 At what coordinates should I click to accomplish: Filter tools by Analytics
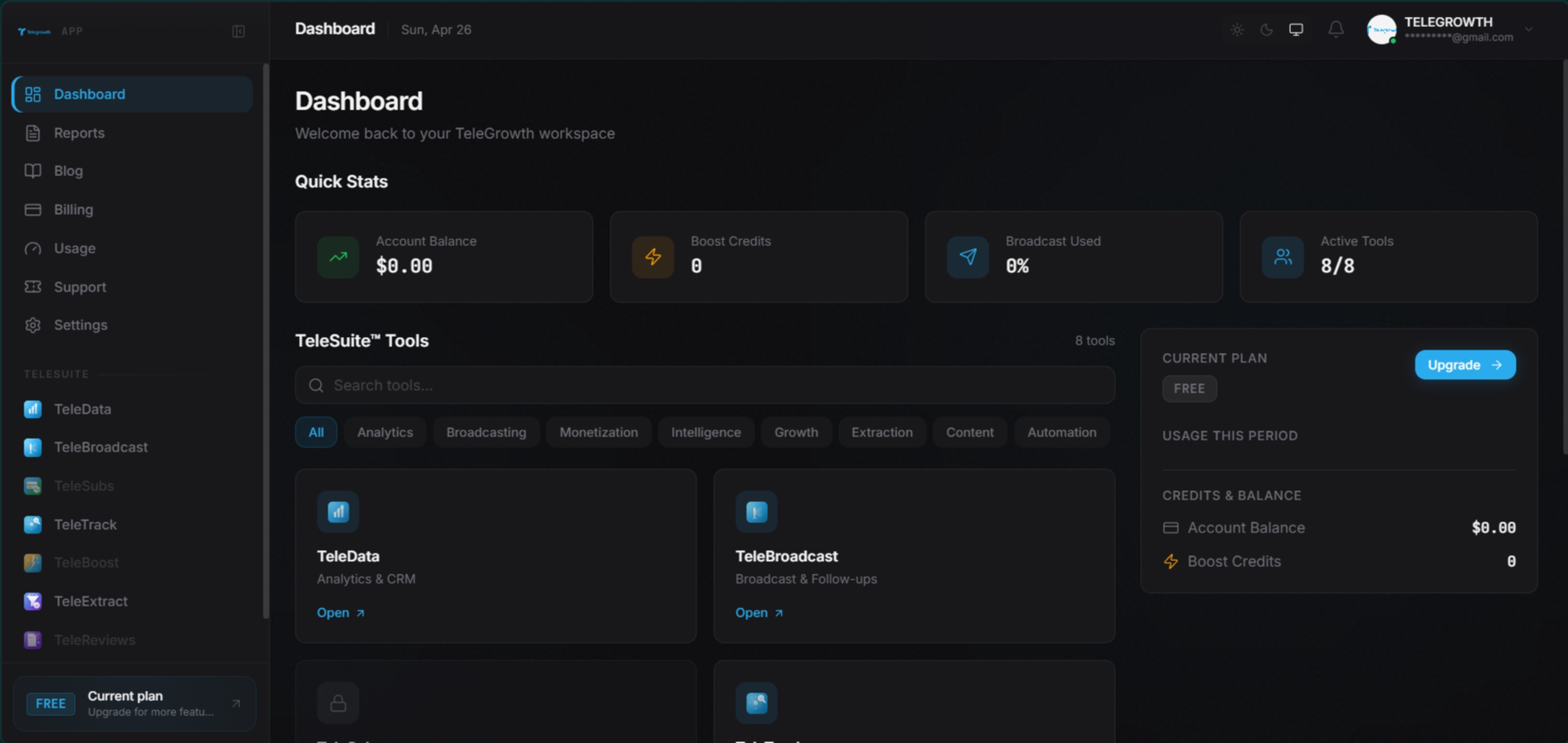pos(385,432)
